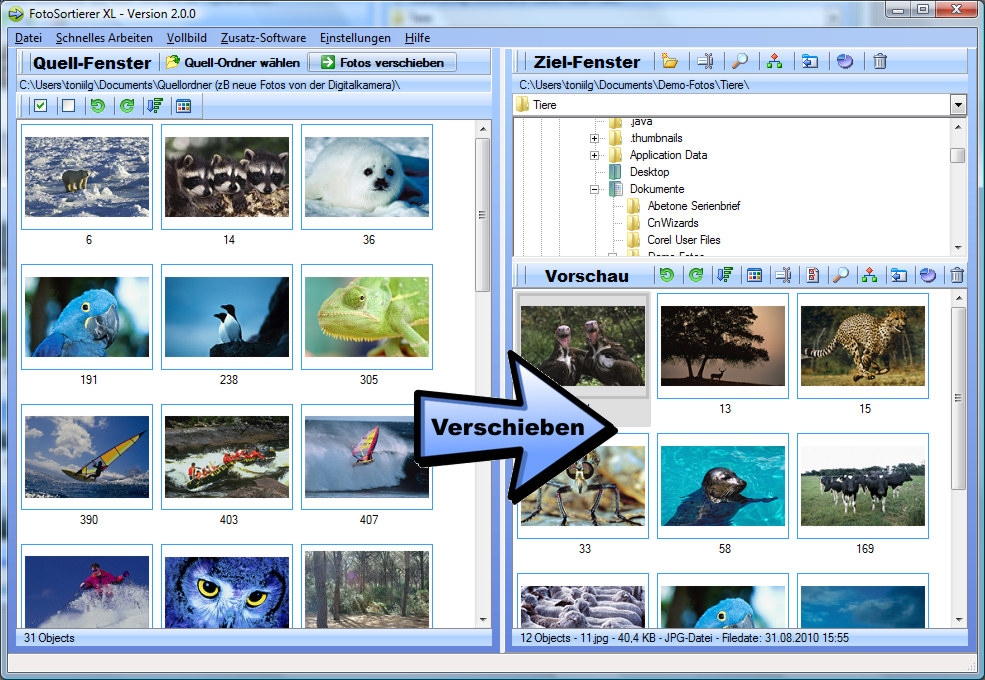Screen dimensions: 985x680
Task: Click the rename icon in Ziel-Fenster toolbar
Action: pos(705,62)
